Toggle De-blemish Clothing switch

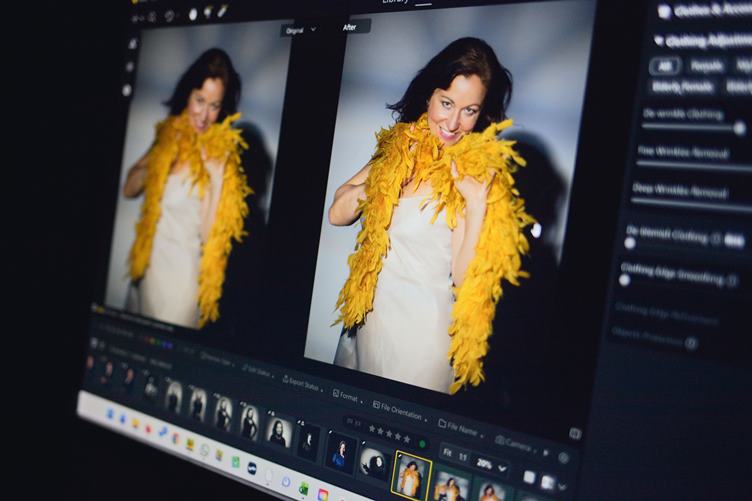pyautogui.click(x=630, y=242)
